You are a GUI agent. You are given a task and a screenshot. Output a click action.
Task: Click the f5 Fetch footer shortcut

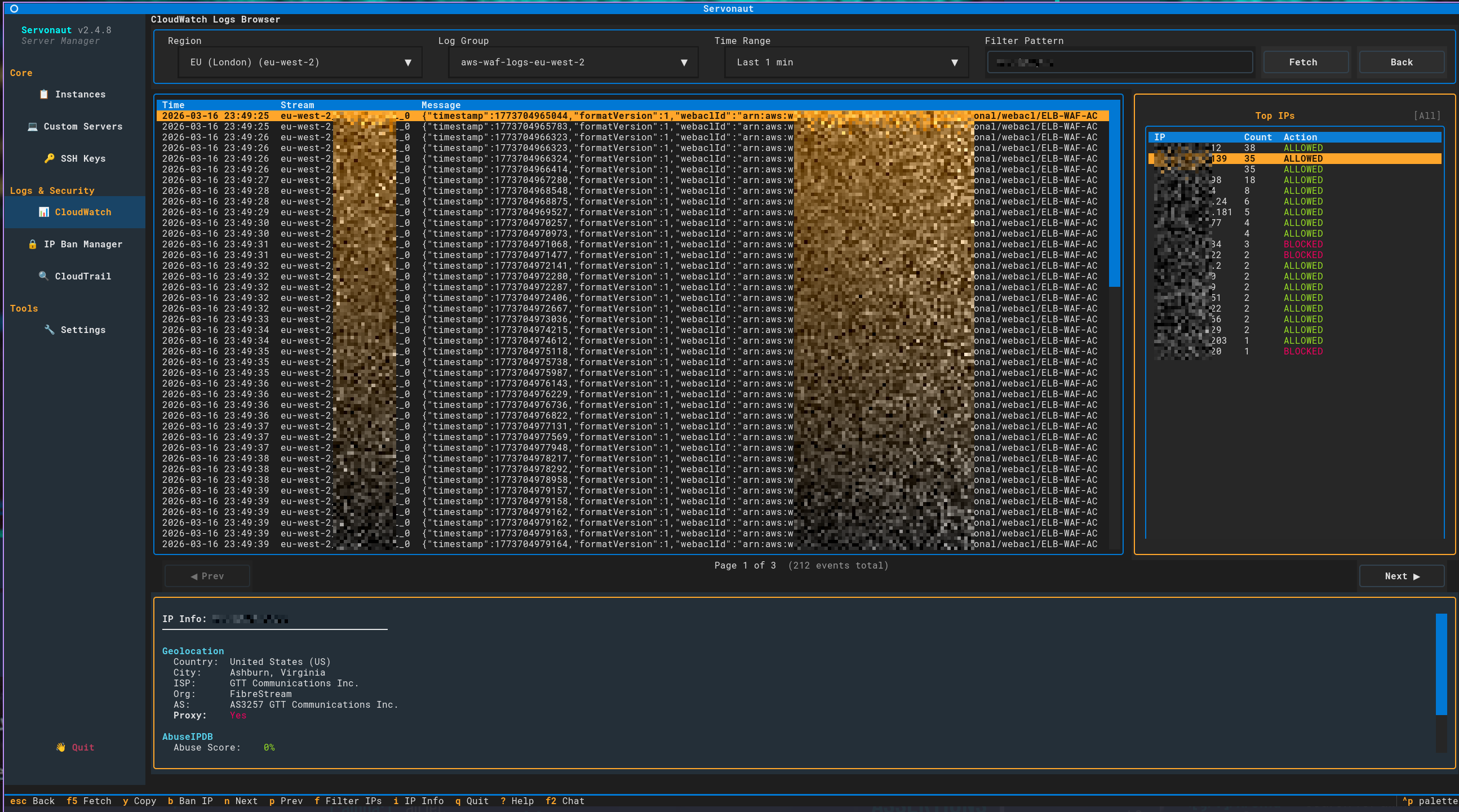89,801
